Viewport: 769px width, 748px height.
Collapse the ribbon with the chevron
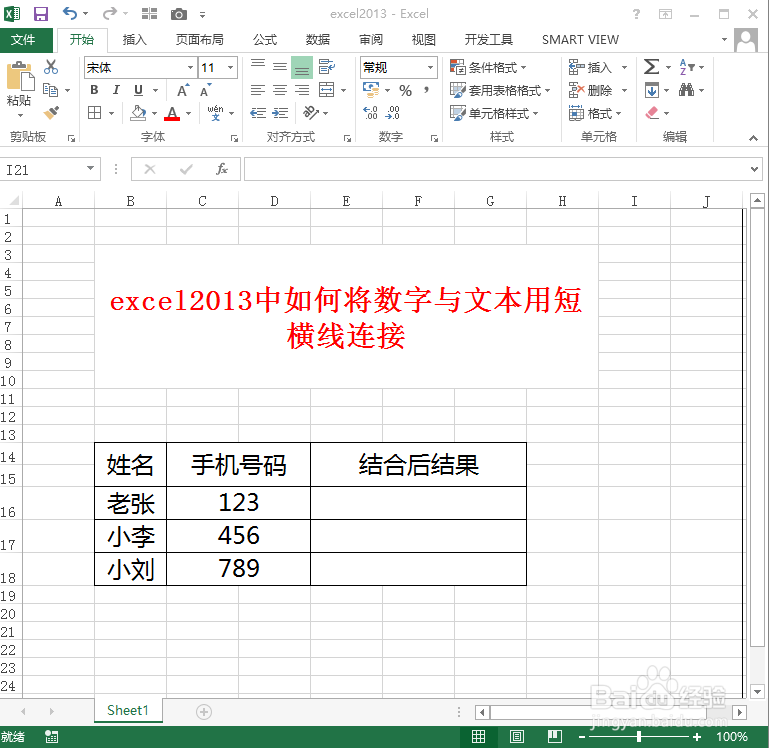click(x=753, y=138)
